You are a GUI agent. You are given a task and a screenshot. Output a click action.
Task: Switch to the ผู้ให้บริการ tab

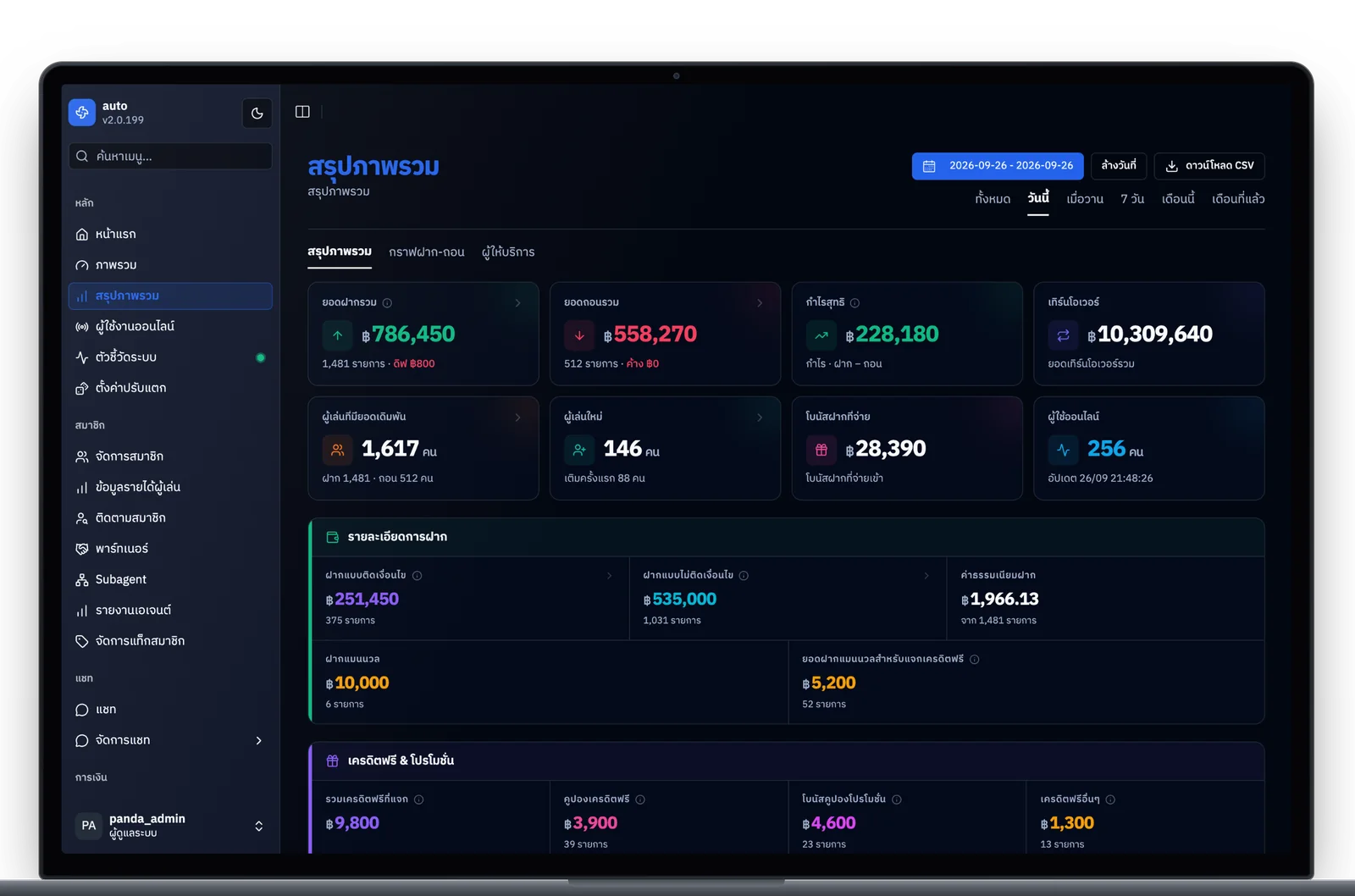coord(508,252)
